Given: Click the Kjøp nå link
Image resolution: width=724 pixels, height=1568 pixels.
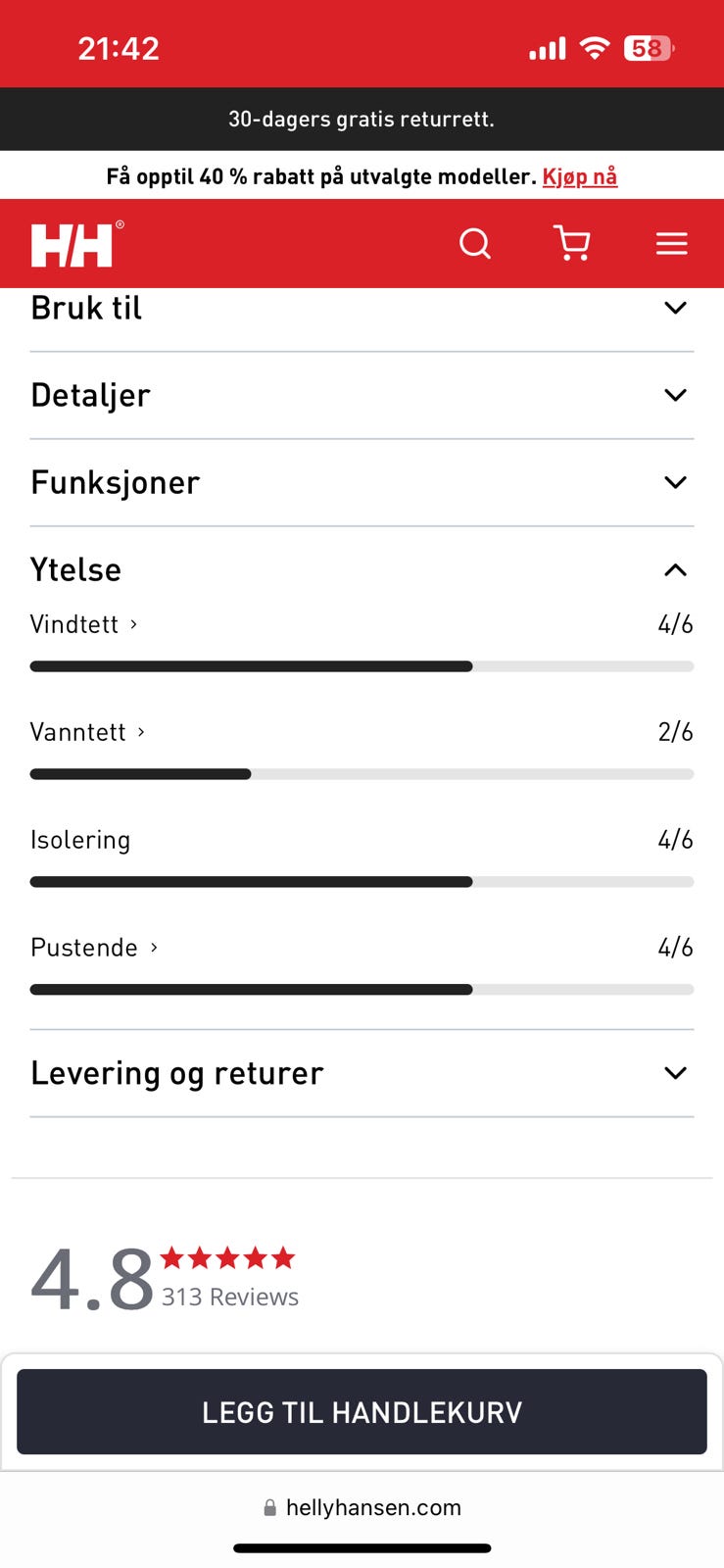Looking at the screenshot, I should tap(580, 176).
